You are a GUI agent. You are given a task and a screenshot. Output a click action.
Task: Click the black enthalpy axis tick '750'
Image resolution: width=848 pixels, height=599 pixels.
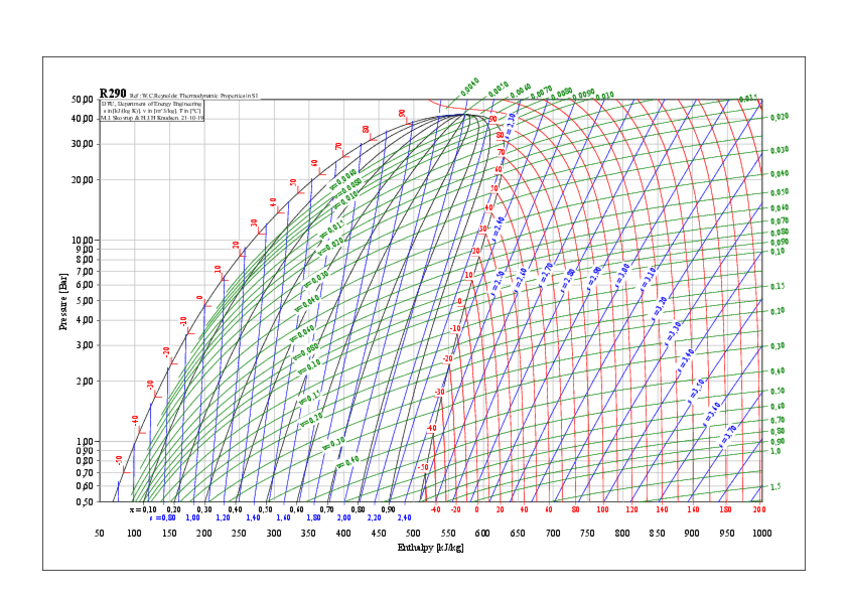[x=587, y=533]
